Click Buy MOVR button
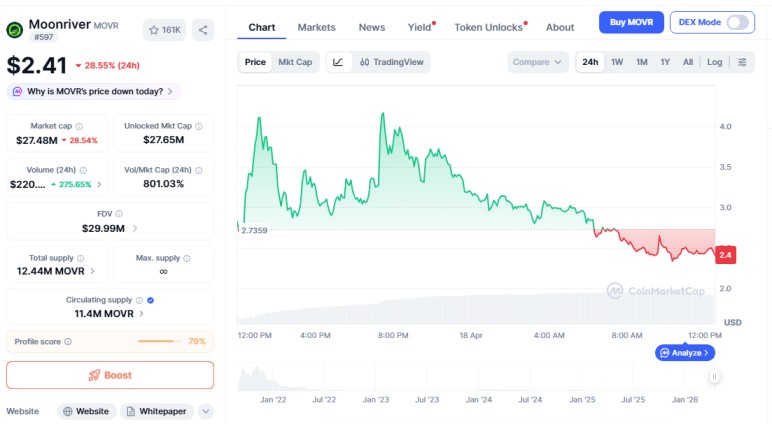 [631, 22]
